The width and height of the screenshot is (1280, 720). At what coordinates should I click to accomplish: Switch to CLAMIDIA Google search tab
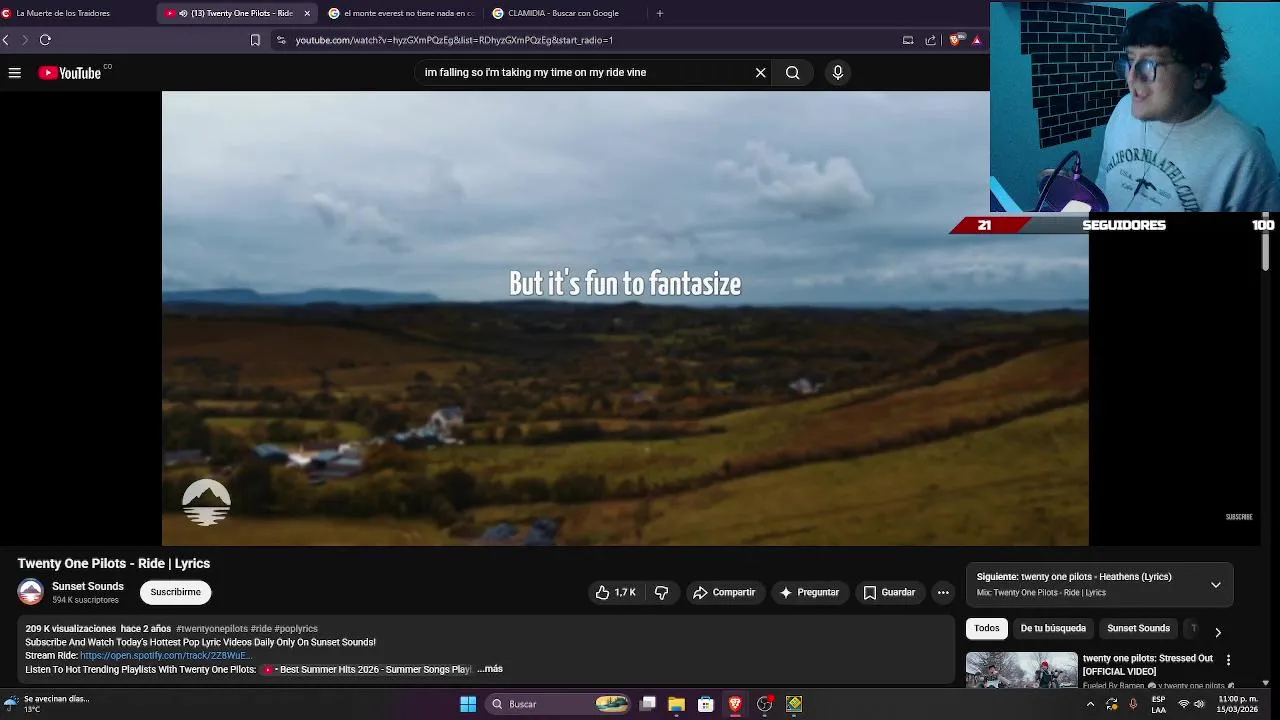pyautogui.click(x=562, y=13)
